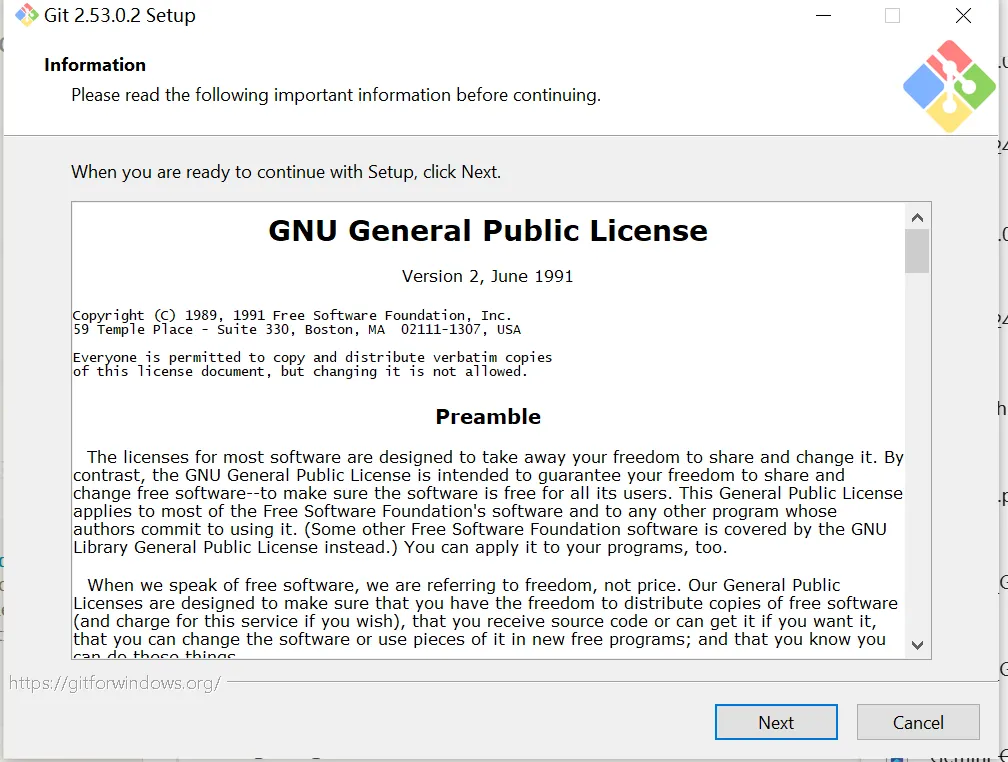This screenshot has width=1008, height=762.
Task: Click the maximize button in title bar
Action: coord(892,15)
